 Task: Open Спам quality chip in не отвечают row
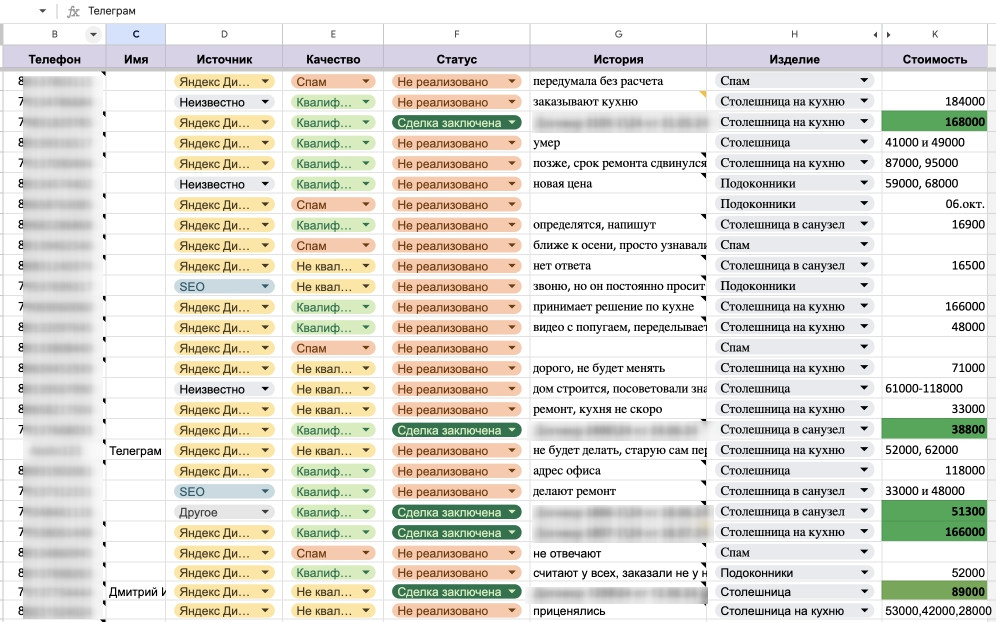click(x=366, y=552)
